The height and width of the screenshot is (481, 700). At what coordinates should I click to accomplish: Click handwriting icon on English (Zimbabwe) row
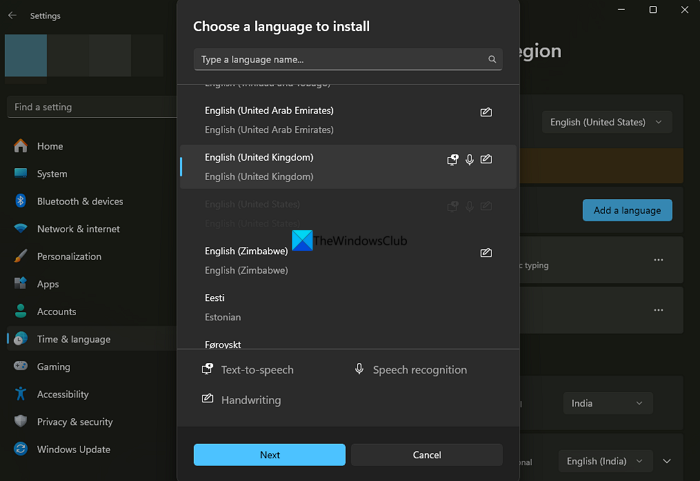pos(486,253)
